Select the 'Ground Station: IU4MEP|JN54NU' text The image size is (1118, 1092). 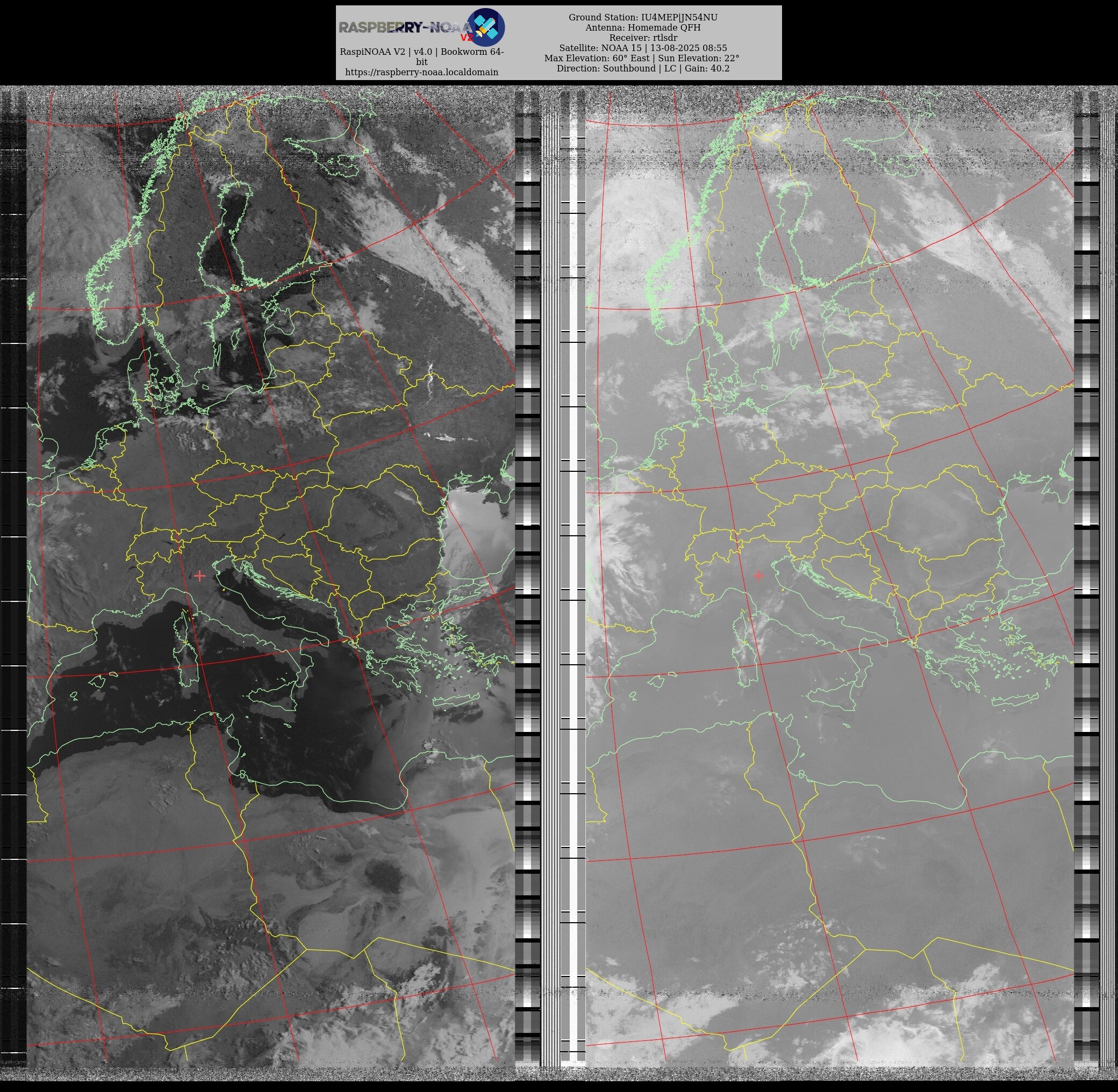(x=642, y=18)
